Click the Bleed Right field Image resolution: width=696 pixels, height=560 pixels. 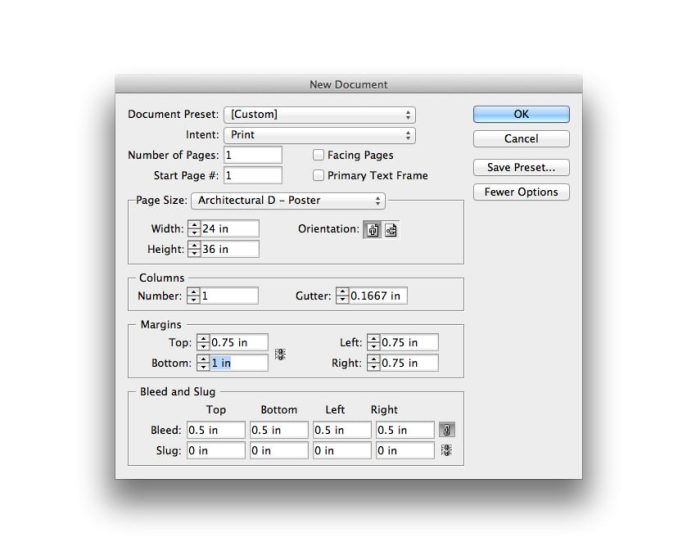[x=405, y=430]
